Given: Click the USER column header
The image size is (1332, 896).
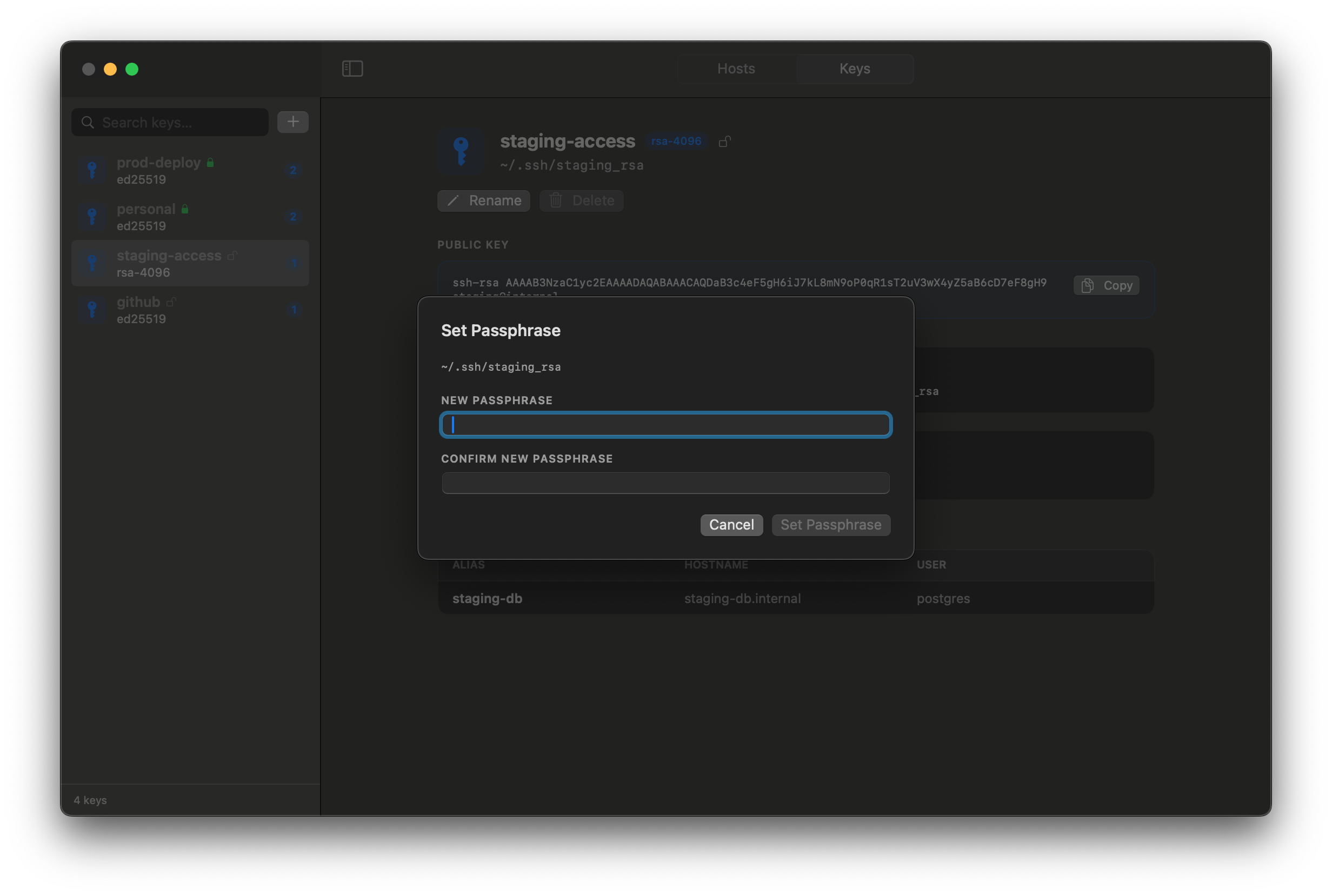Looking at the screenshot, I should (x=931, y=565).
